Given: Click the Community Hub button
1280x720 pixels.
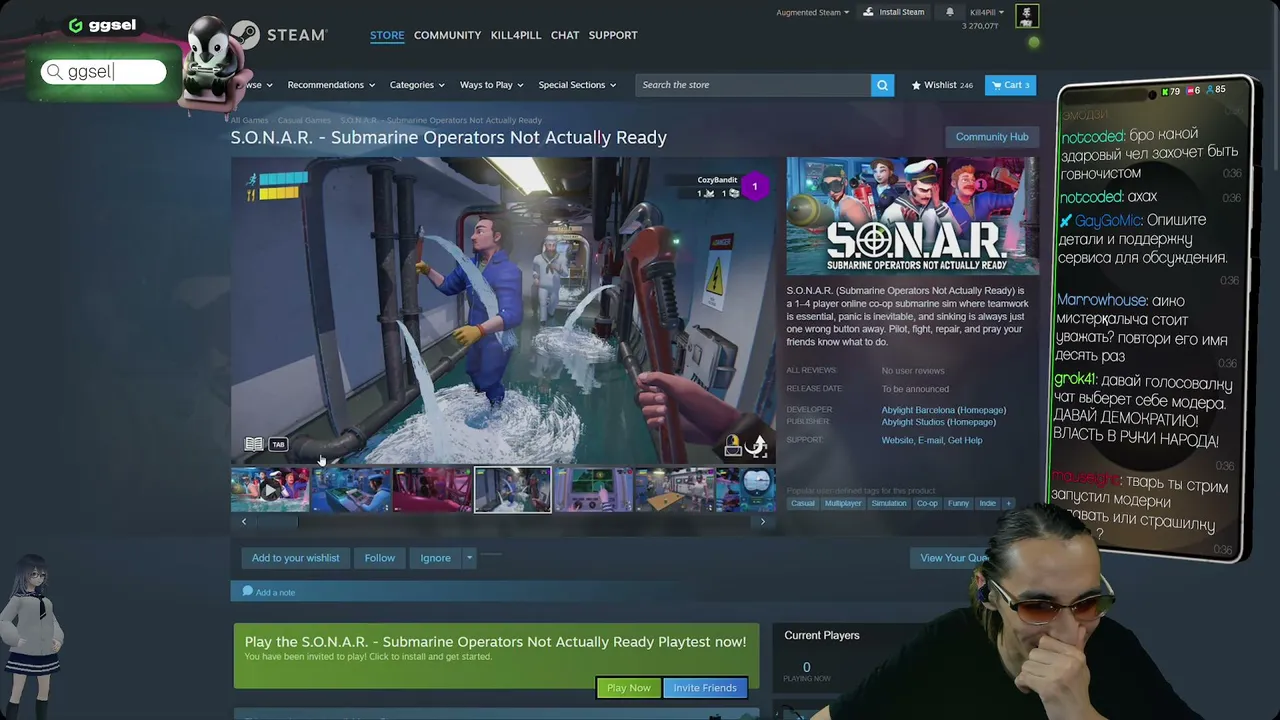Looking at the screenshot, I should (x=992, y=137).
